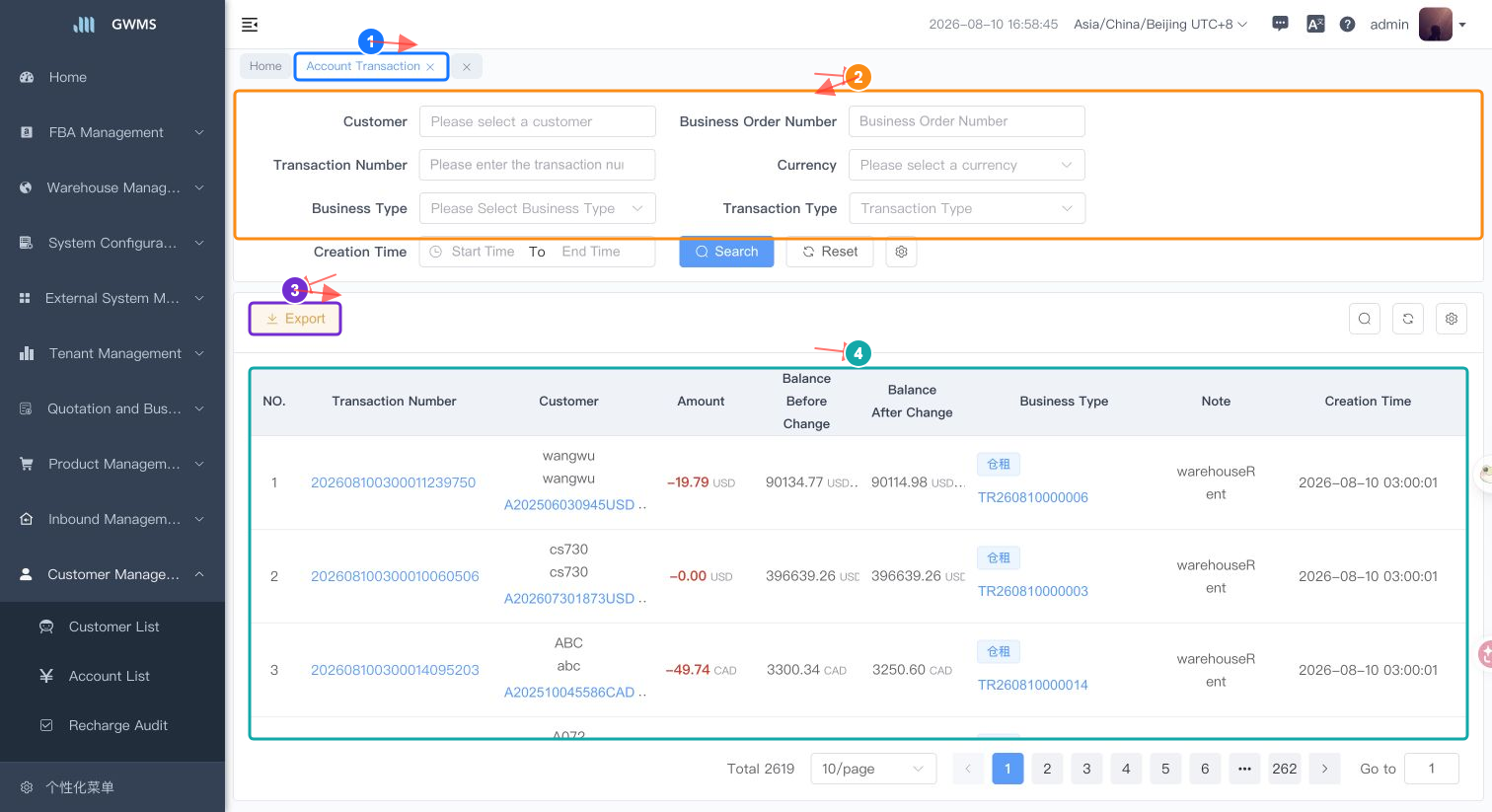This screenshot has width=1492, height=812.
Task: Click the GWMS logo
Action: [114, 25]
